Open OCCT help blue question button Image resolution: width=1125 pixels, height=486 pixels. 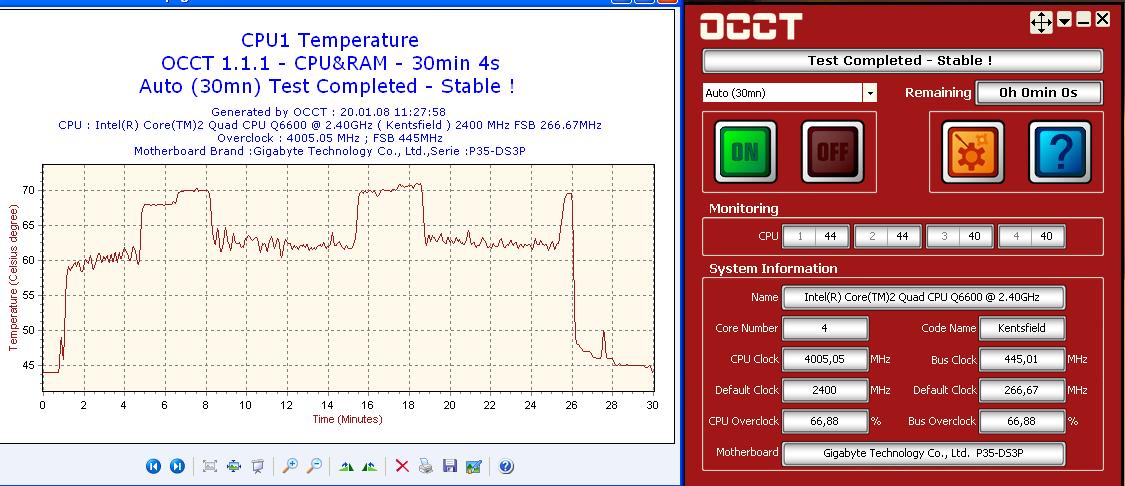pos(1060,151)
